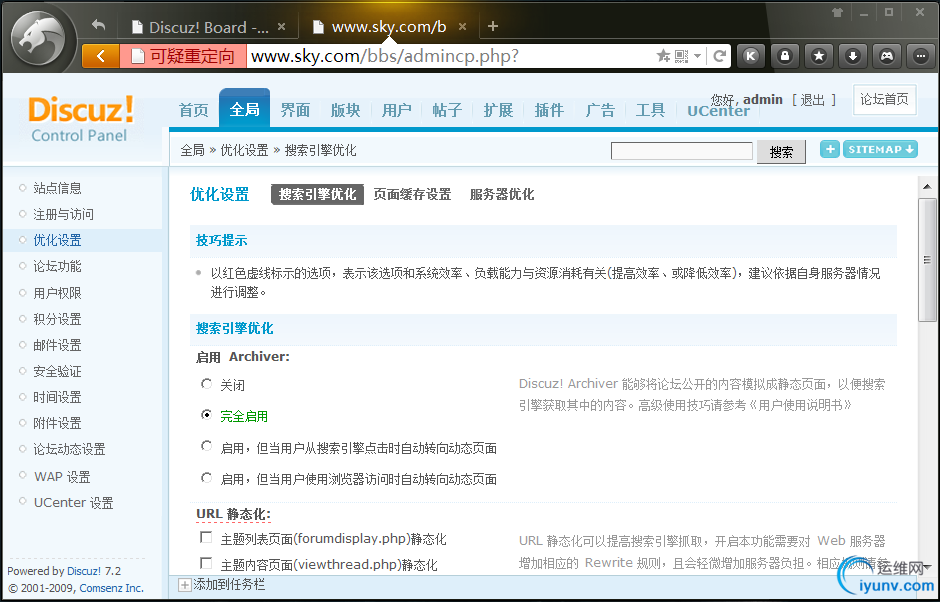Select 积分设置 in sidebar
The width and height of the screenshot is (940, 602).
(58, 319)
